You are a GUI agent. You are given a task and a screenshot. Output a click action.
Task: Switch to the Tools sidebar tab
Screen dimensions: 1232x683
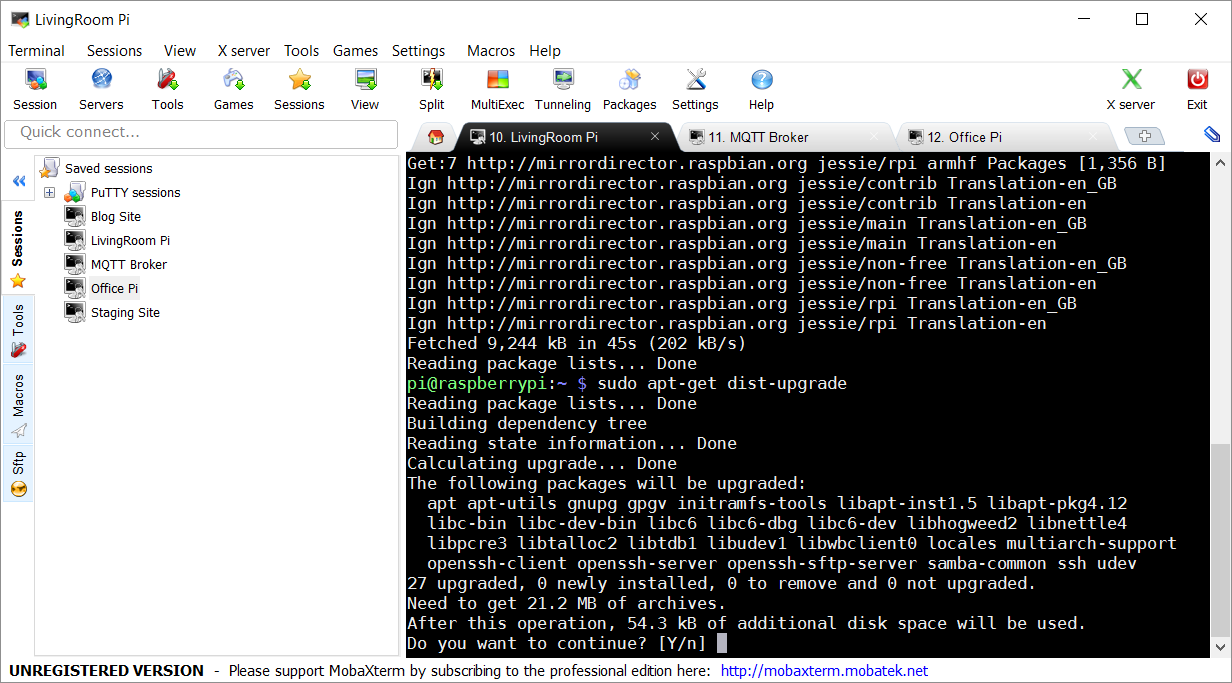(x=18, y=330)
